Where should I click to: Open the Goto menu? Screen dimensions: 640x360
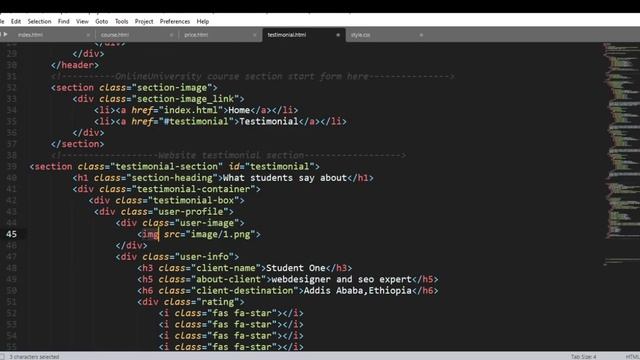[x=102, y=21]
